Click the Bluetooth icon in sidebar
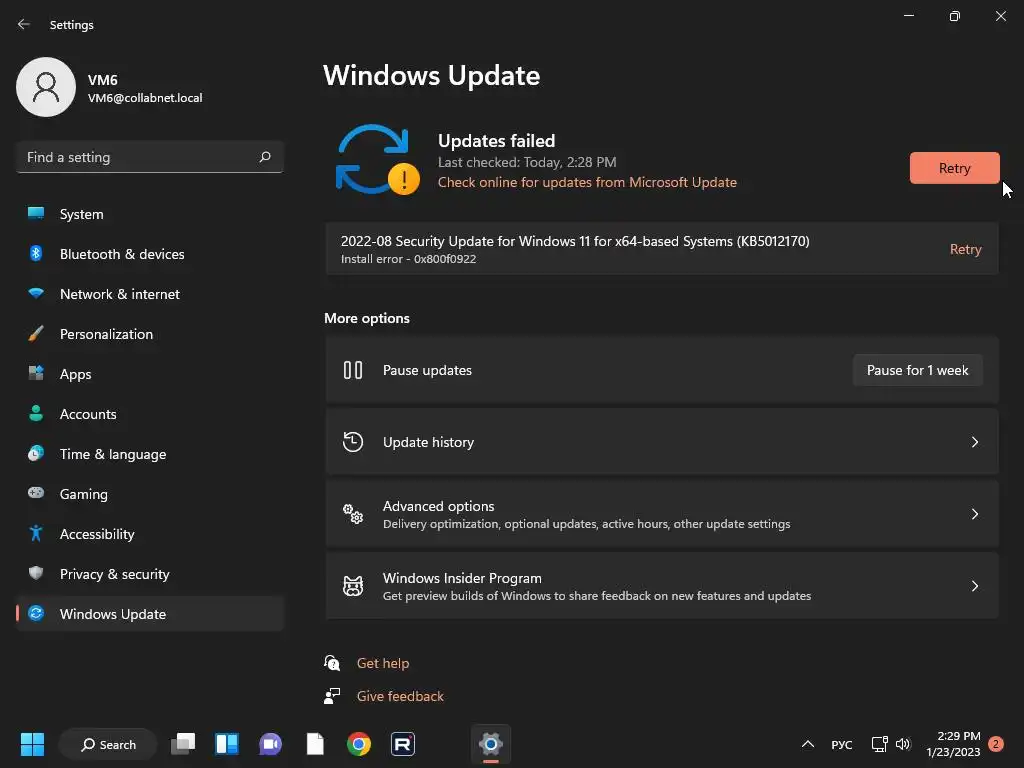Image resolution: width=1024 pixels, height=768 pixels. [x=36, y=253]
